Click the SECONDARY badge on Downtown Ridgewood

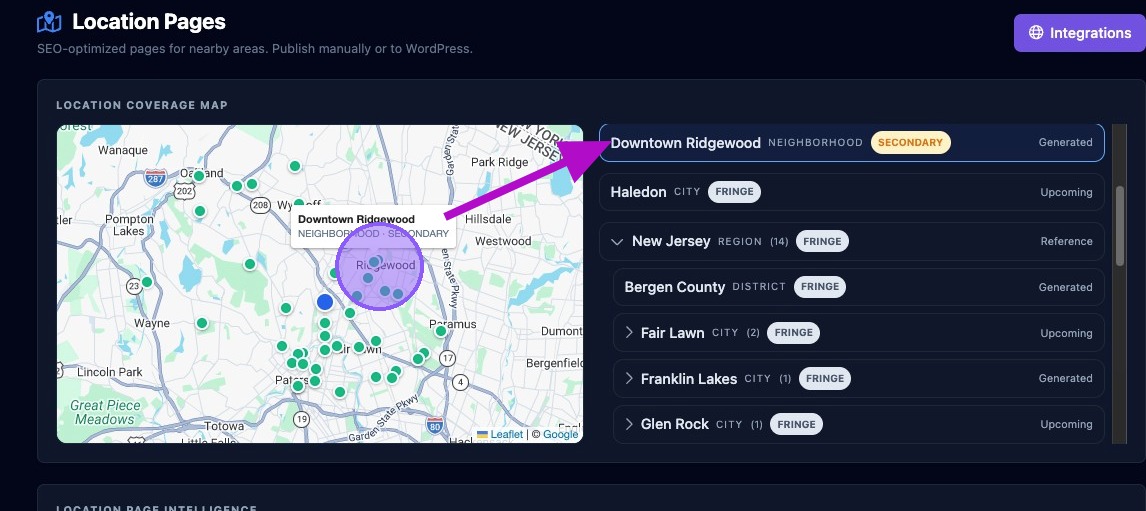coord(910,143)
